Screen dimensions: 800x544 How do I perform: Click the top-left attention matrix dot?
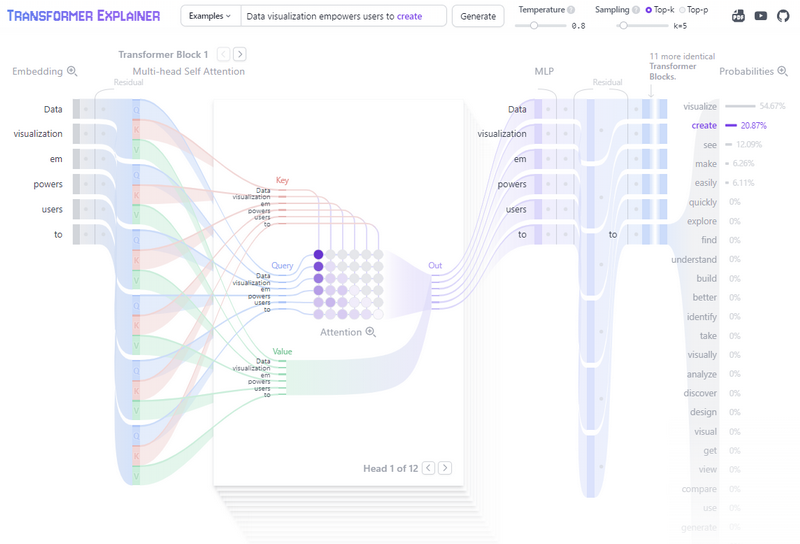(x=318, y=254)
